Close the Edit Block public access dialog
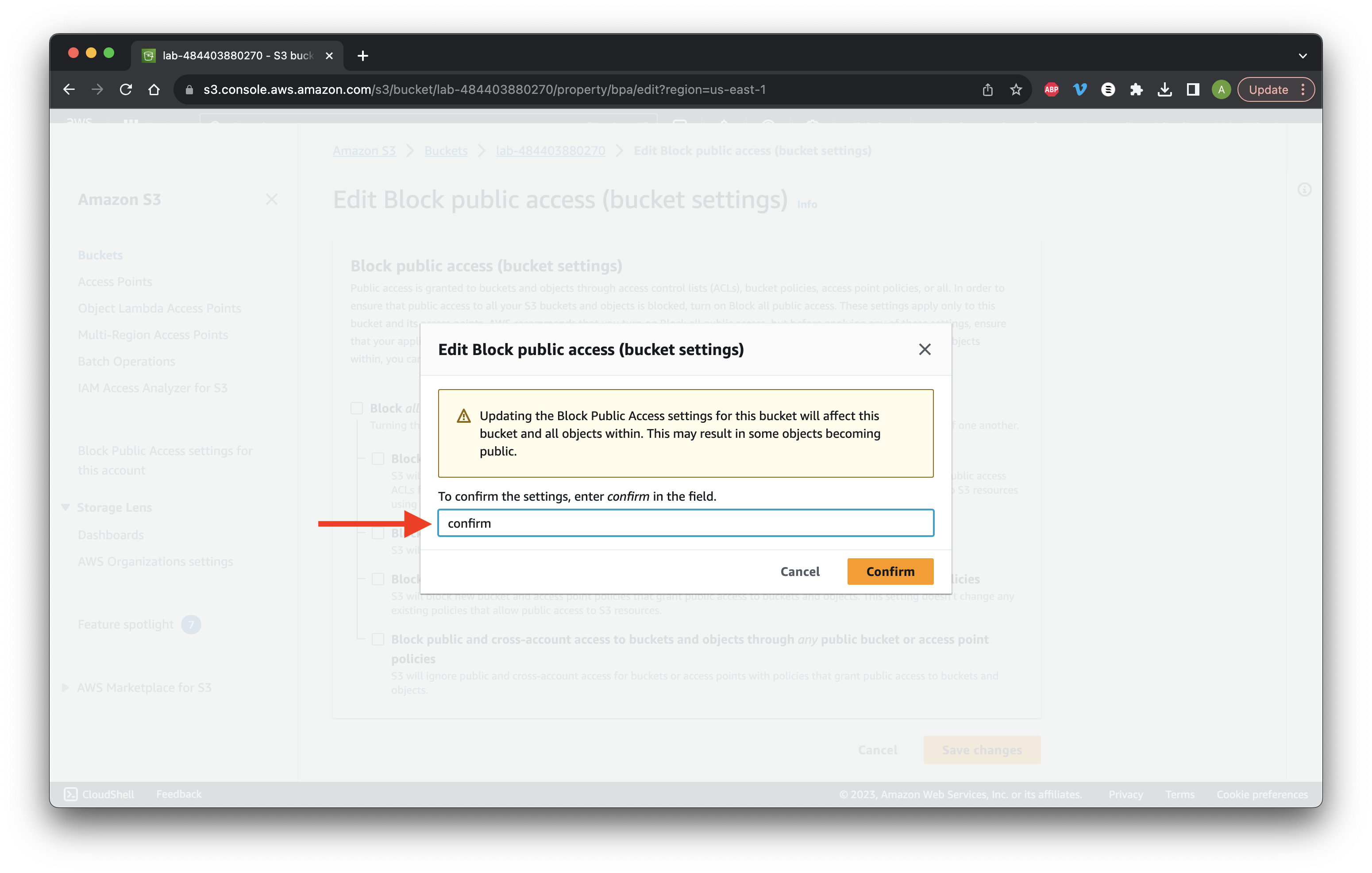 coord(924,349)
